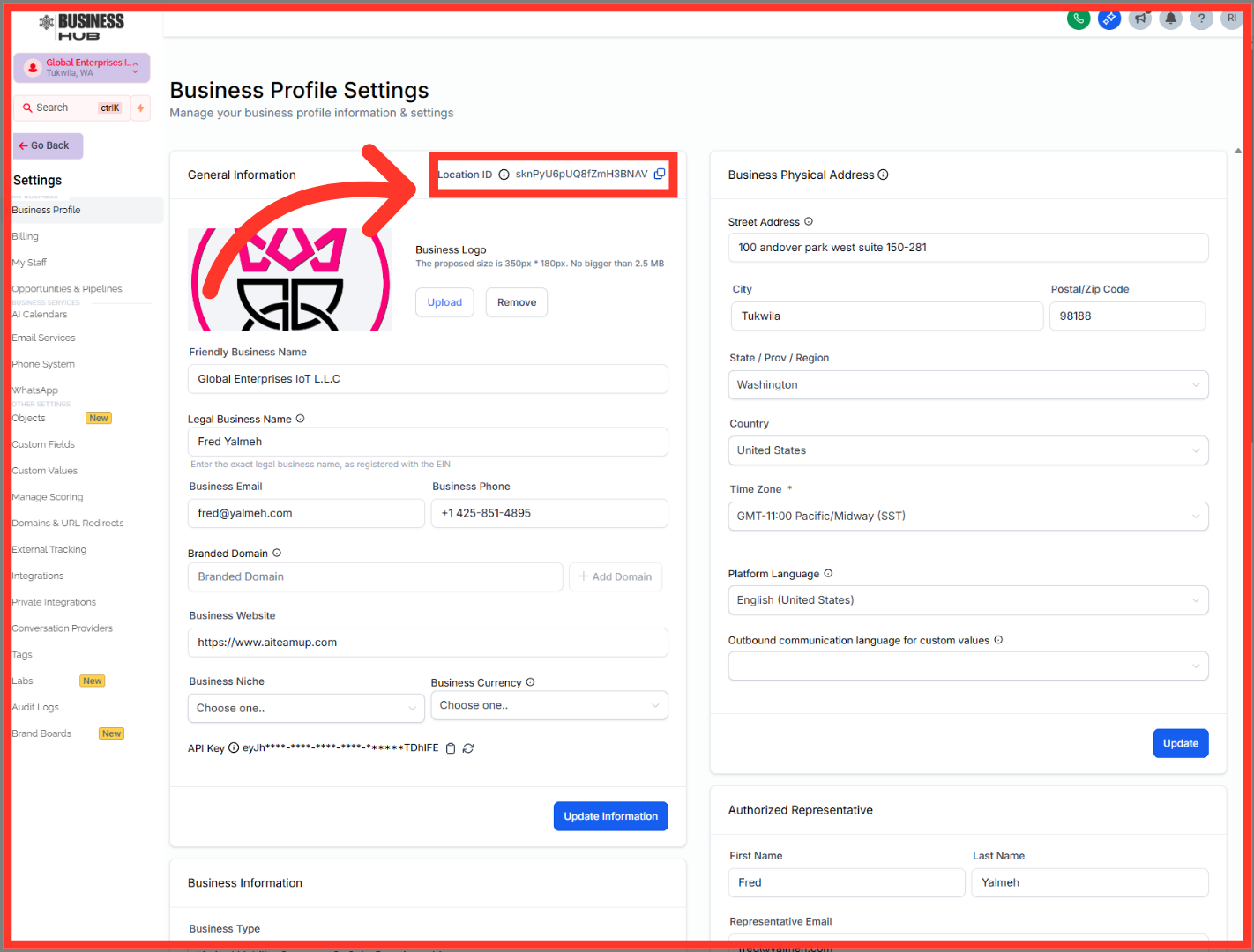Go to My Staff settings
The image size is (1254, 952).
(x=29, y=263)
